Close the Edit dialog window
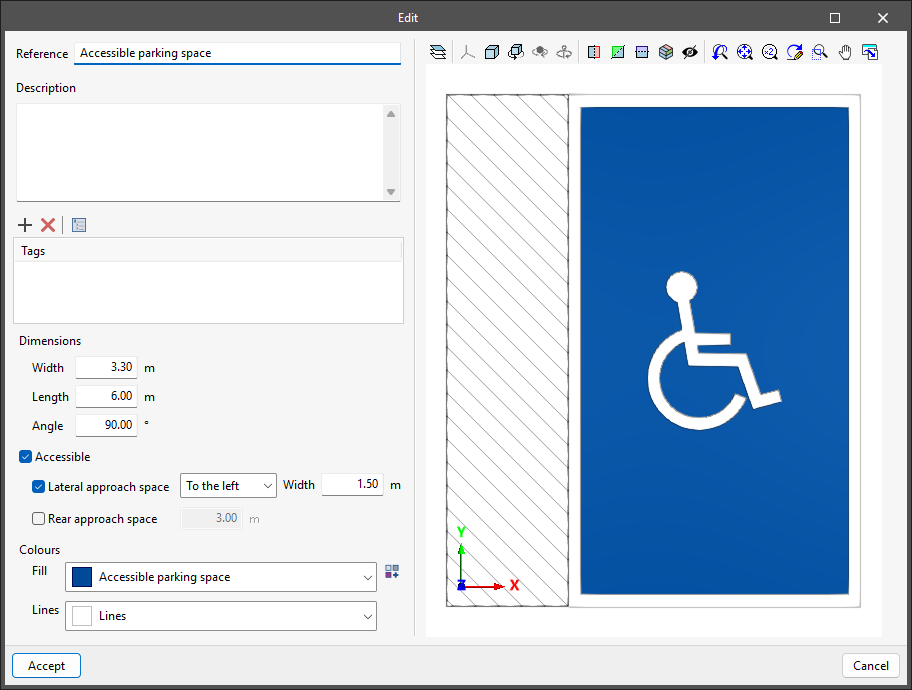 click(x=882, y=18)
